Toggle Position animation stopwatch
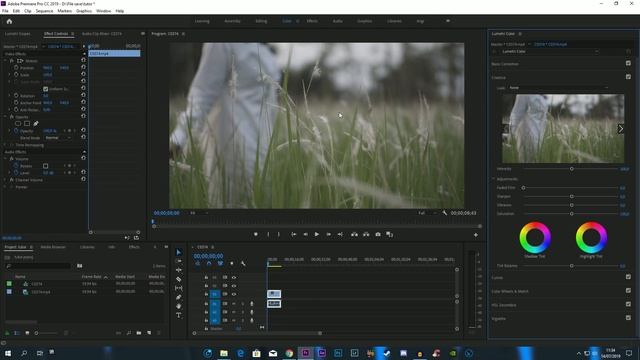Screen dimensions: 640x360 (x=16, y=68)
